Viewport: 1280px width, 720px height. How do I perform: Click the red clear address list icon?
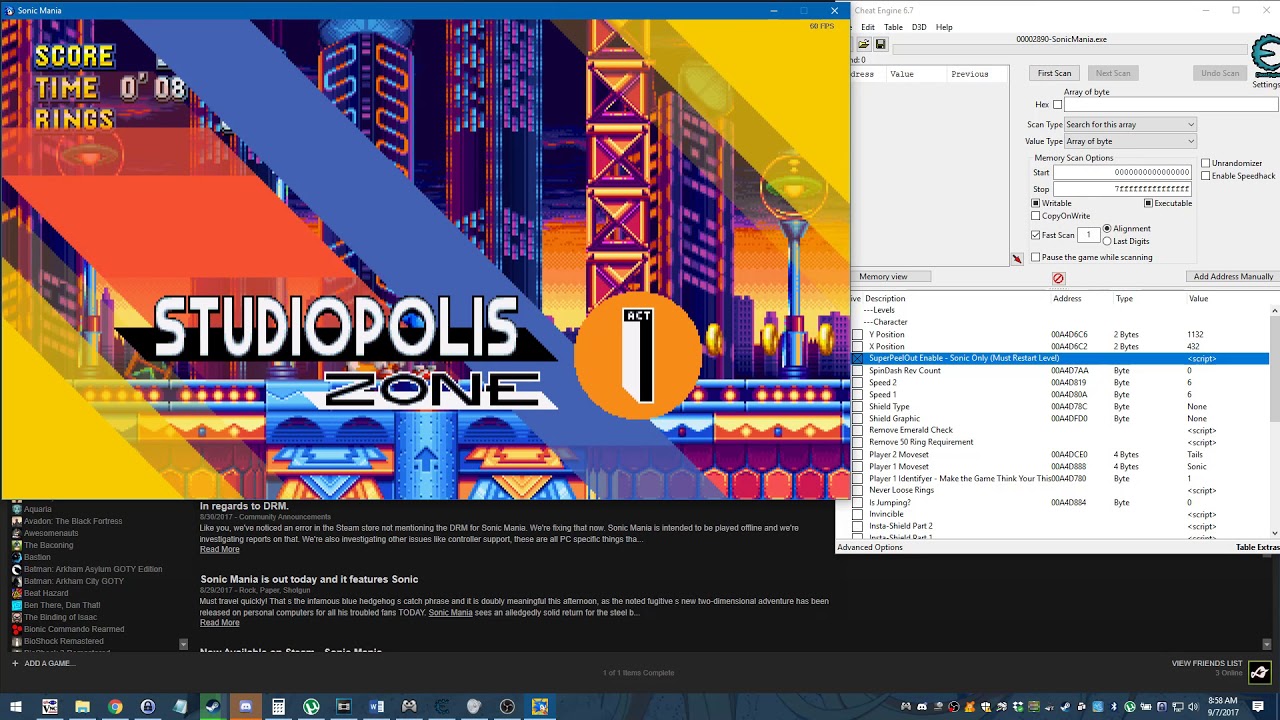click(x=1058, y=278)
